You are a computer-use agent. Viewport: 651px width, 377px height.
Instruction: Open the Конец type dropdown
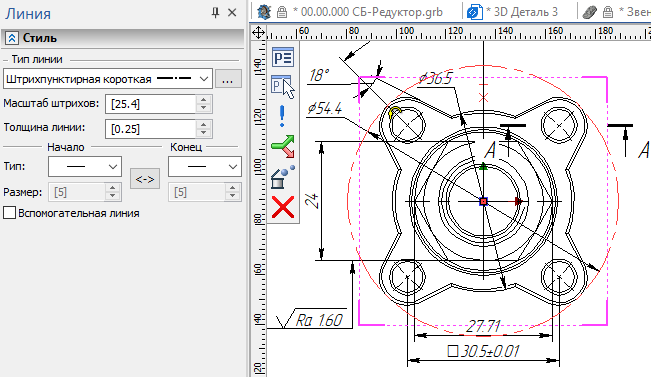click(x=205, y=166)
